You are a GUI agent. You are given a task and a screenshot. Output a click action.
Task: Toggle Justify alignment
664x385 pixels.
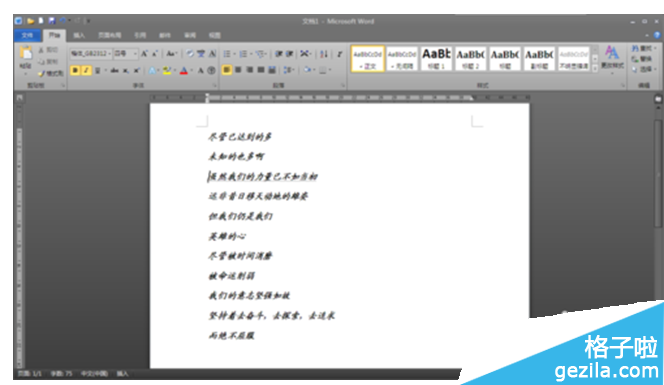[x=261, y=70]
